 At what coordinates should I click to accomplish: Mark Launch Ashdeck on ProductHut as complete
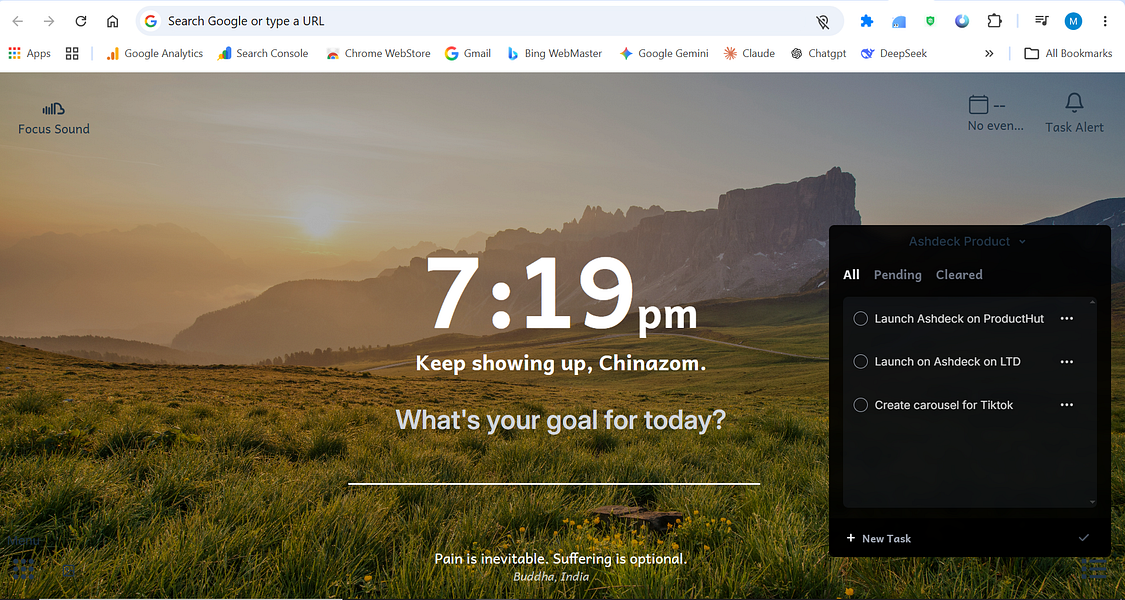click(x=860, y=319)
